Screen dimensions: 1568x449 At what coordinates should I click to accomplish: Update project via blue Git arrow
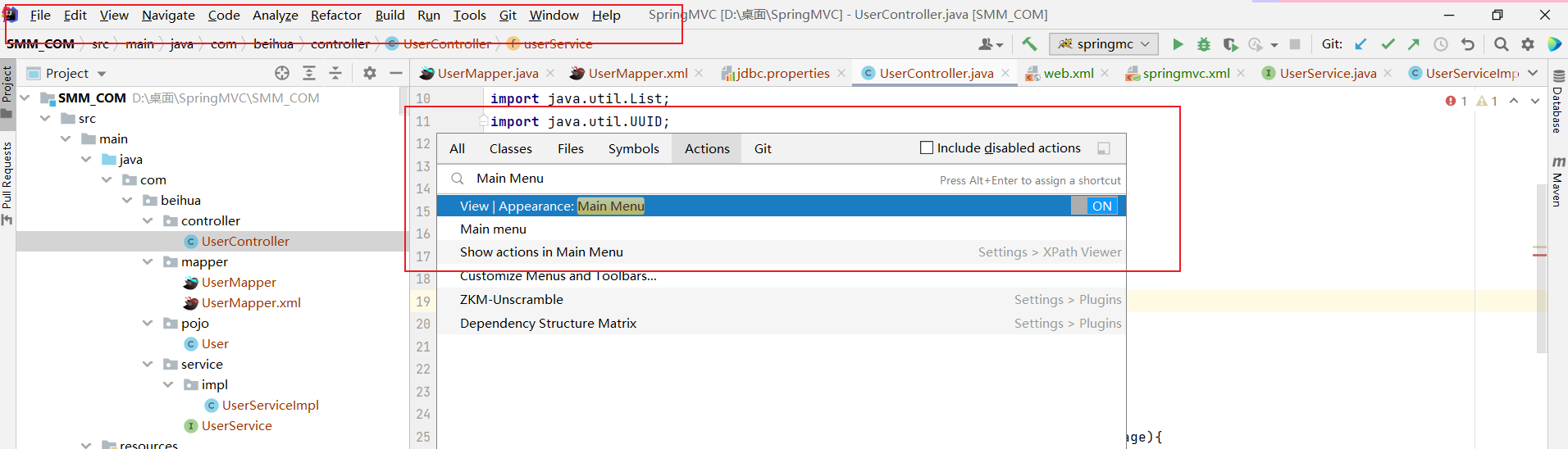(1361, 44)
